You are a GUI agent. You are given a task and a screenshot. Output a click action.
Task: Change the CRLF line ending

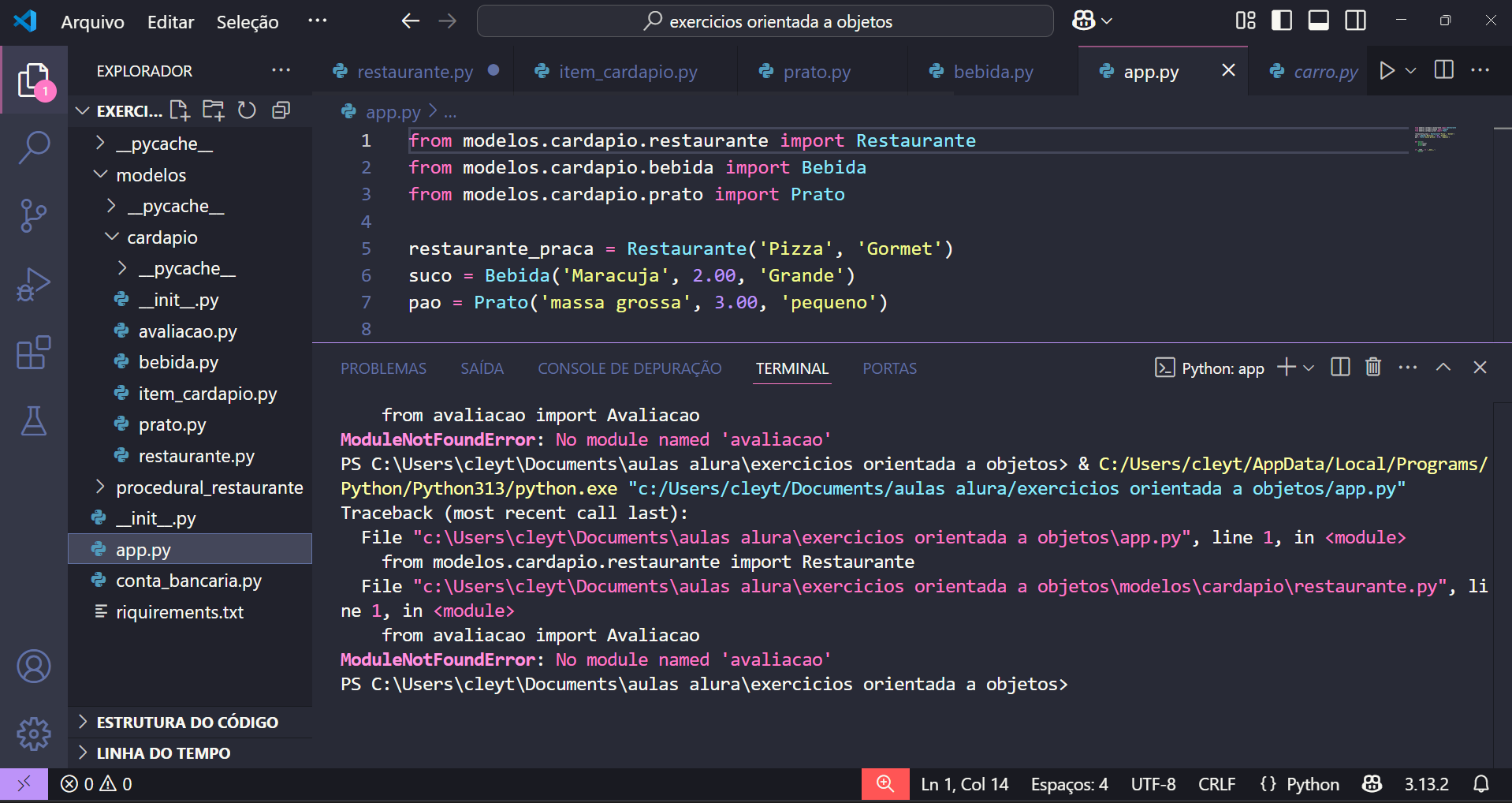tap(1216, 784)
